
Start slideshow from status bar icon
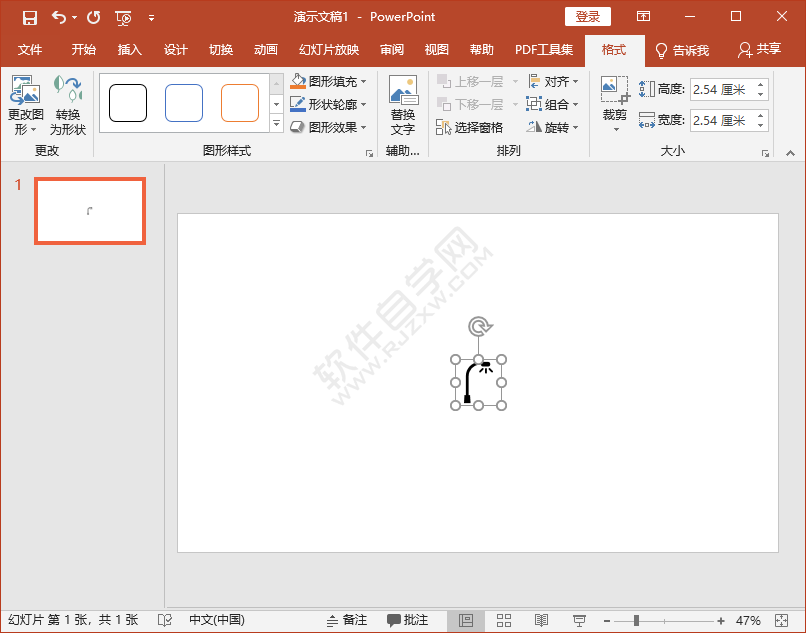coord(579,620)
